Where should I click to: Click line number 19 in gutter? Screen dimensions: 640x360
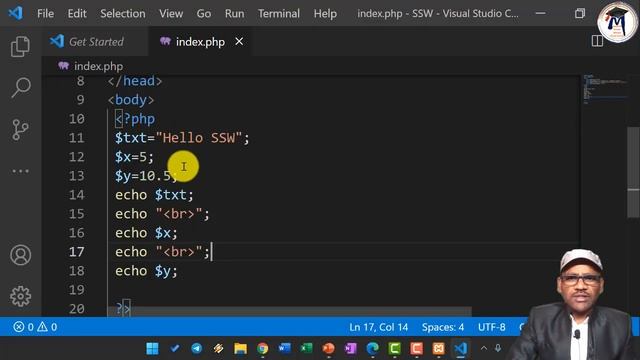pos(76,290)
